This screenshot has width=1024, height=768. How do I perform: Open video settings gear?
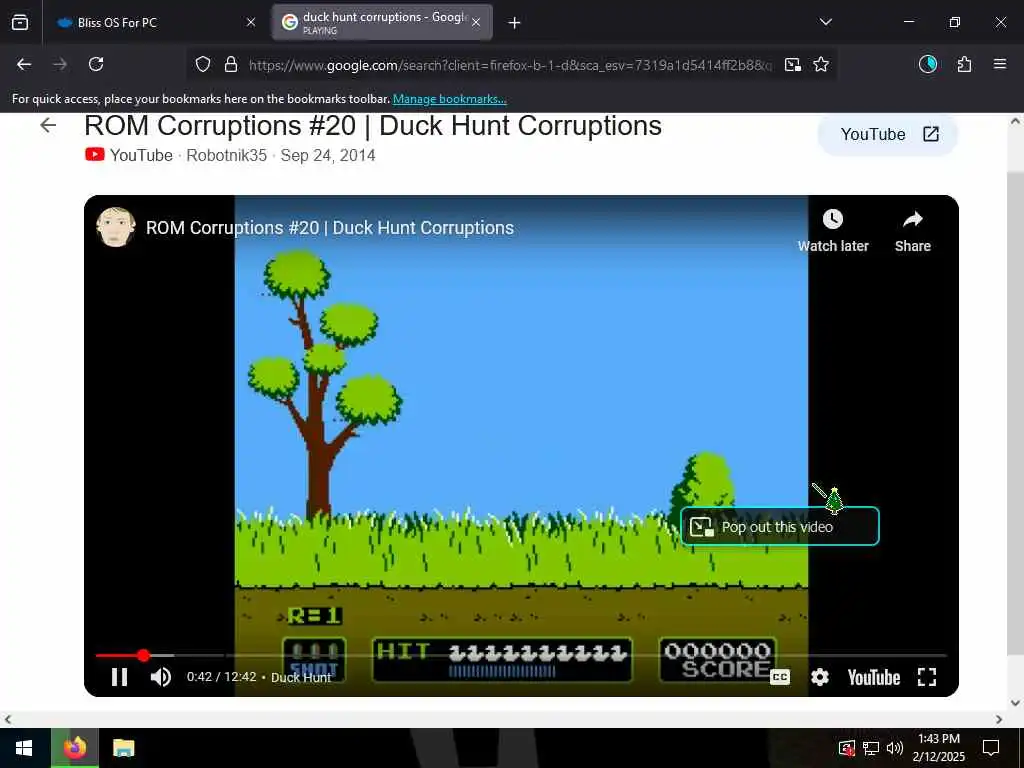coord(820,677)
